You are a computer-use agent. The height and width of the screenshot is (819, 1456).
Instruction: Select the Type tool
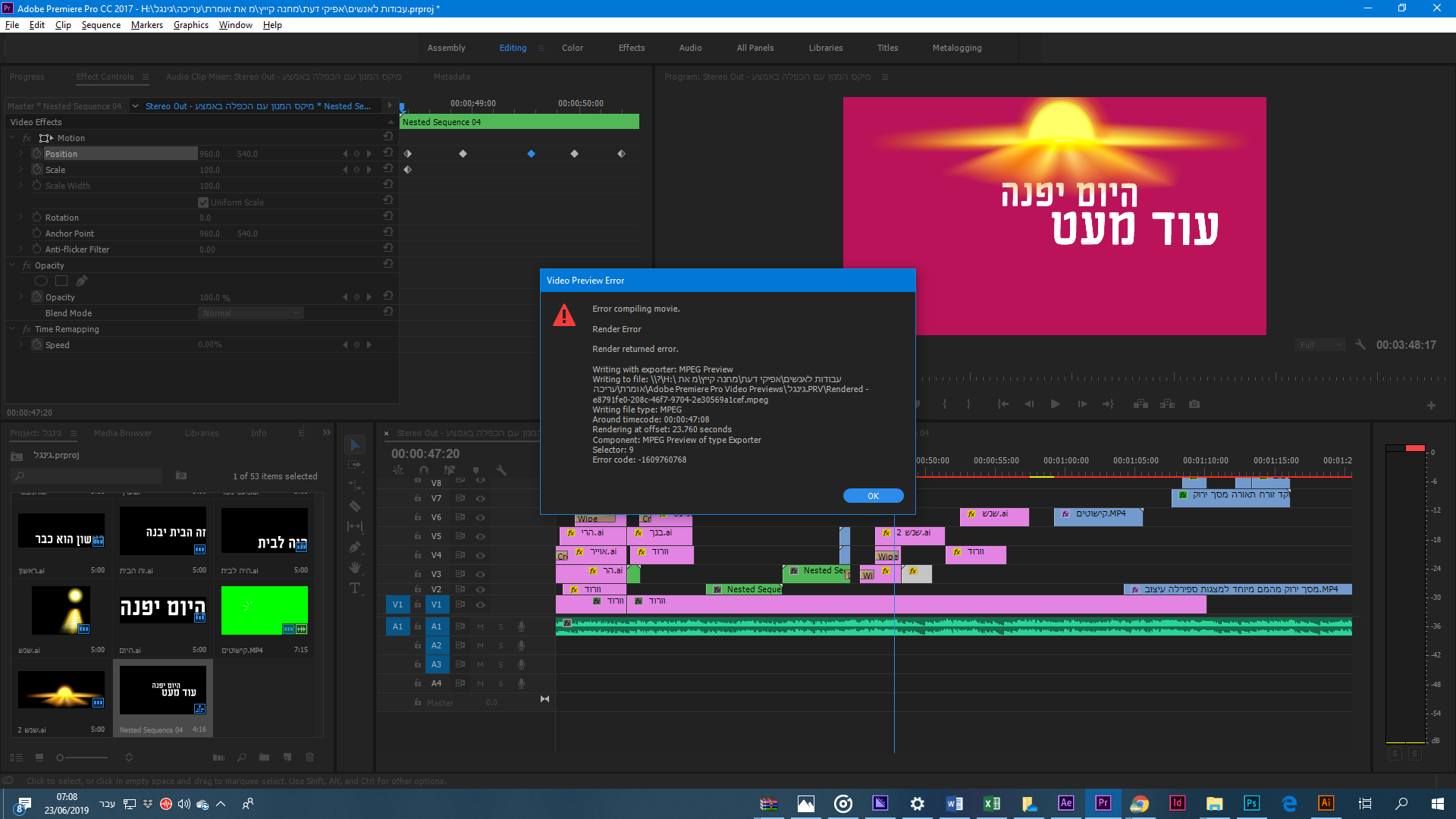tap(354, 588)
